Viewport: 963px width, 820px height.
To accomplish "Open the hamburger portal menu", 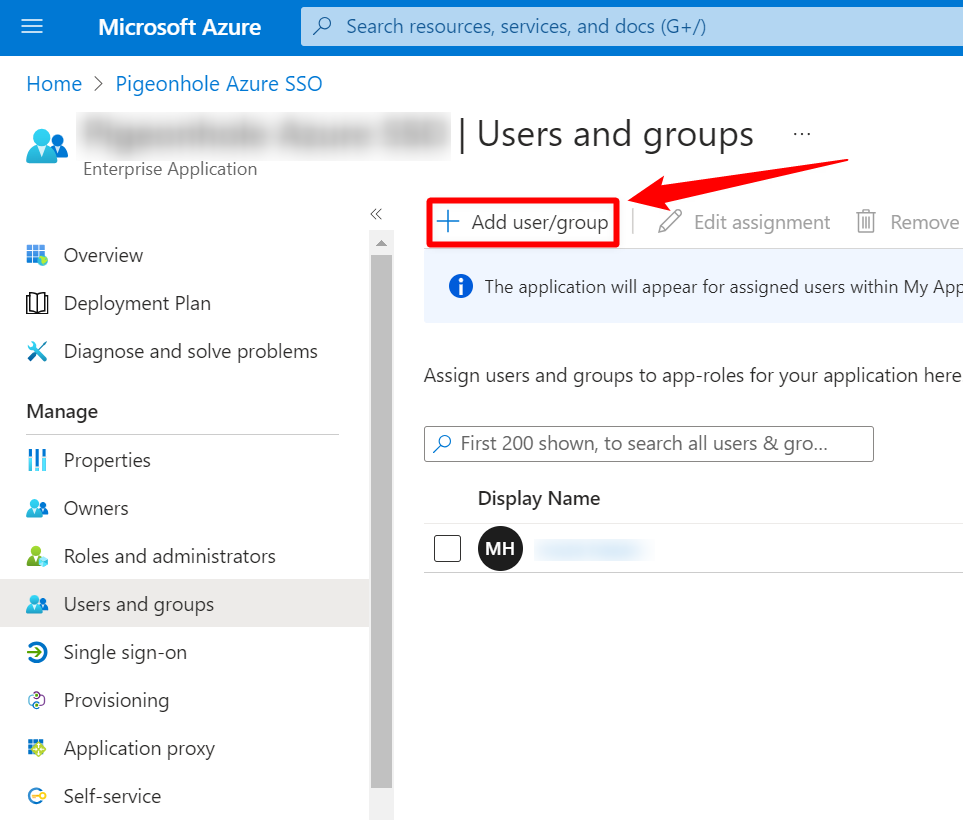I will [32, 26].
